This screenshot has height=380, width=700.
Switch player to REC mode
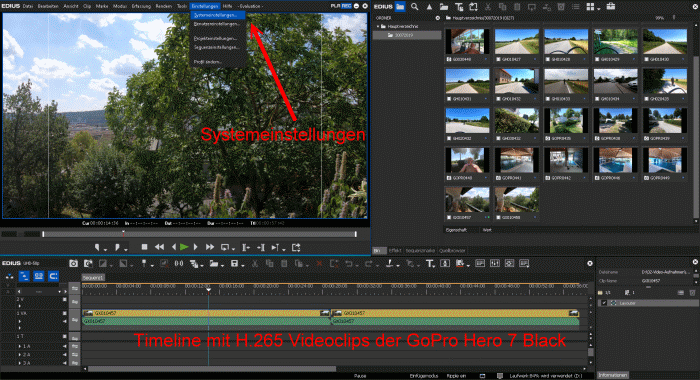pos(346,6)
